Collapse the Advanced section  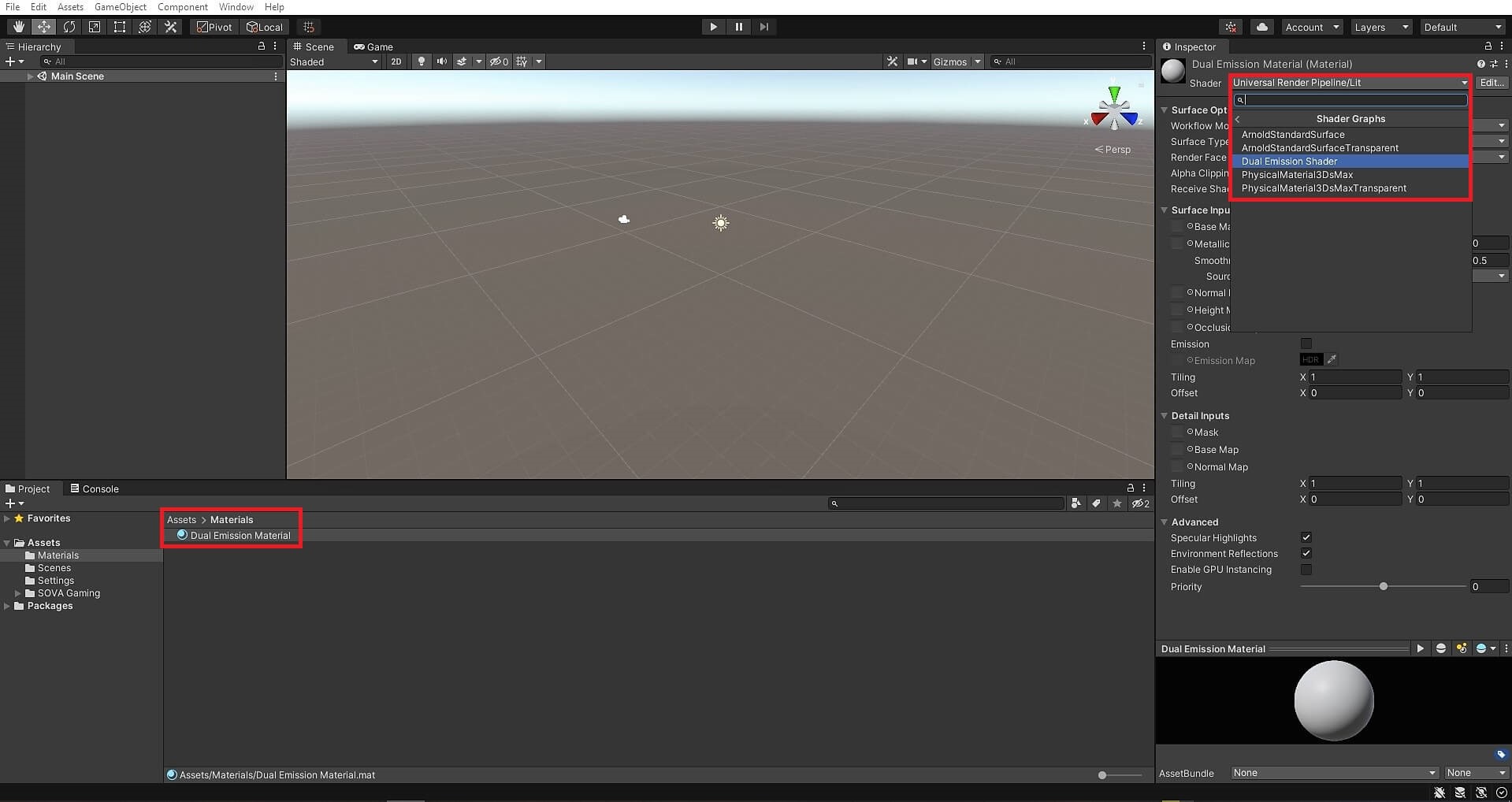pyautogui.click(x=1165, y=522)
